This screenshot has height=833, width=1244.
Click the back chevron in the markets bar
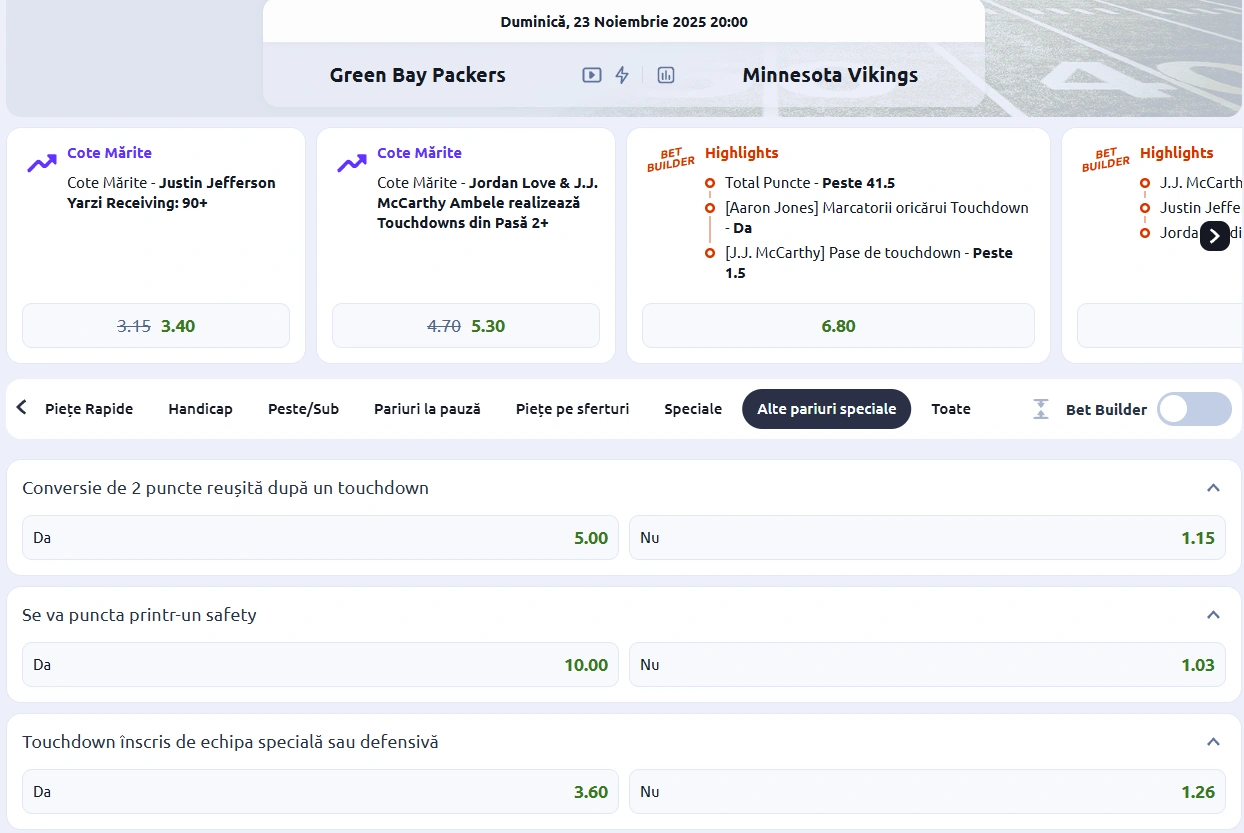20,406
